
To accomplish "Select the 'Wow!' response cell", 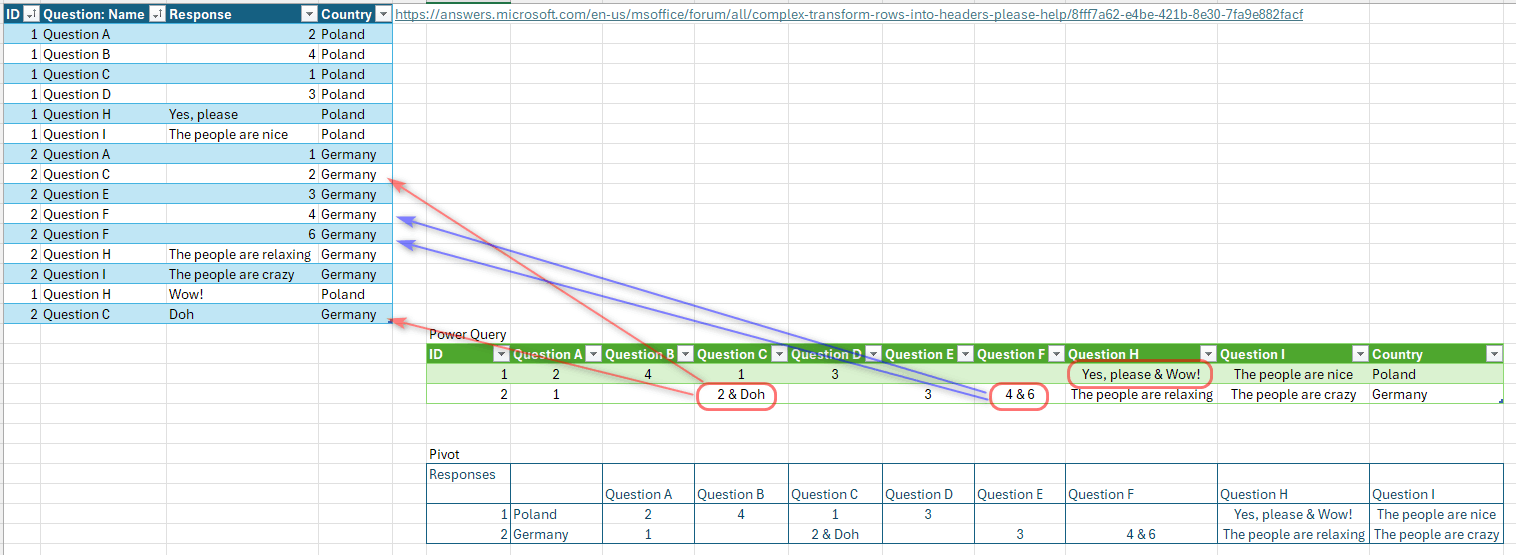I will point(186,294).
